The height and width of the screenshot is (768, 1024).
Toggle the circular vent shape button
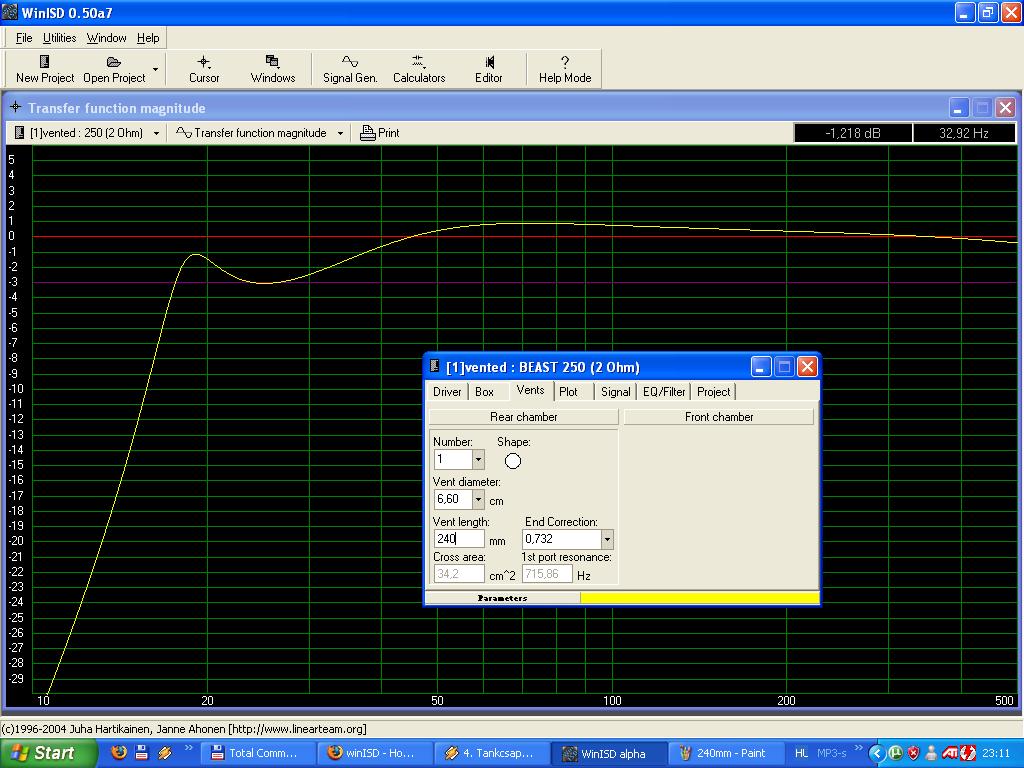513,461
